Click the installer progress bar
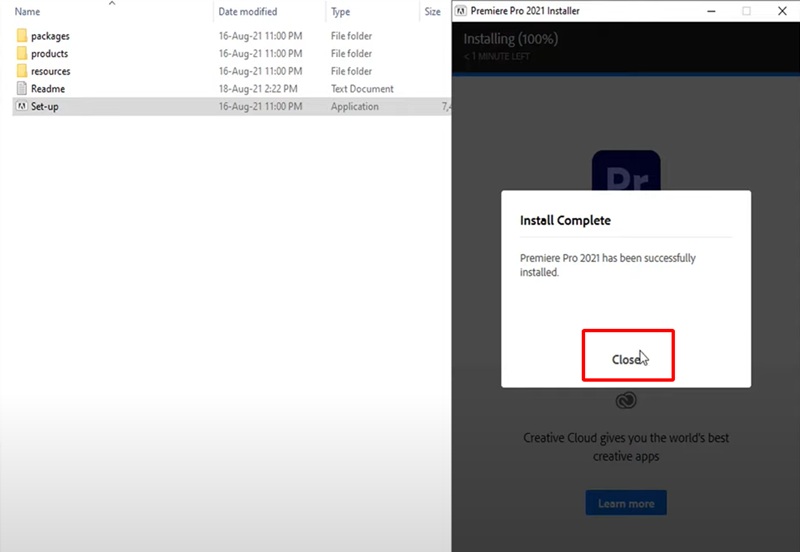The height and width of the screenshot is (552, 800). click(x=626, y=74)
